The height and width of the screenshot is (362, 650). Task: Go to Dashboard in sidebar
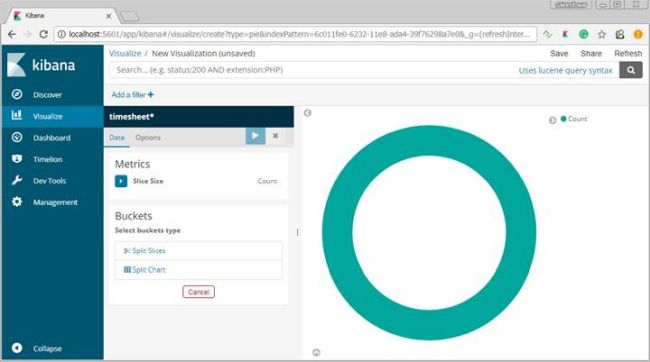pyautogui.click(x=52, y=138)
